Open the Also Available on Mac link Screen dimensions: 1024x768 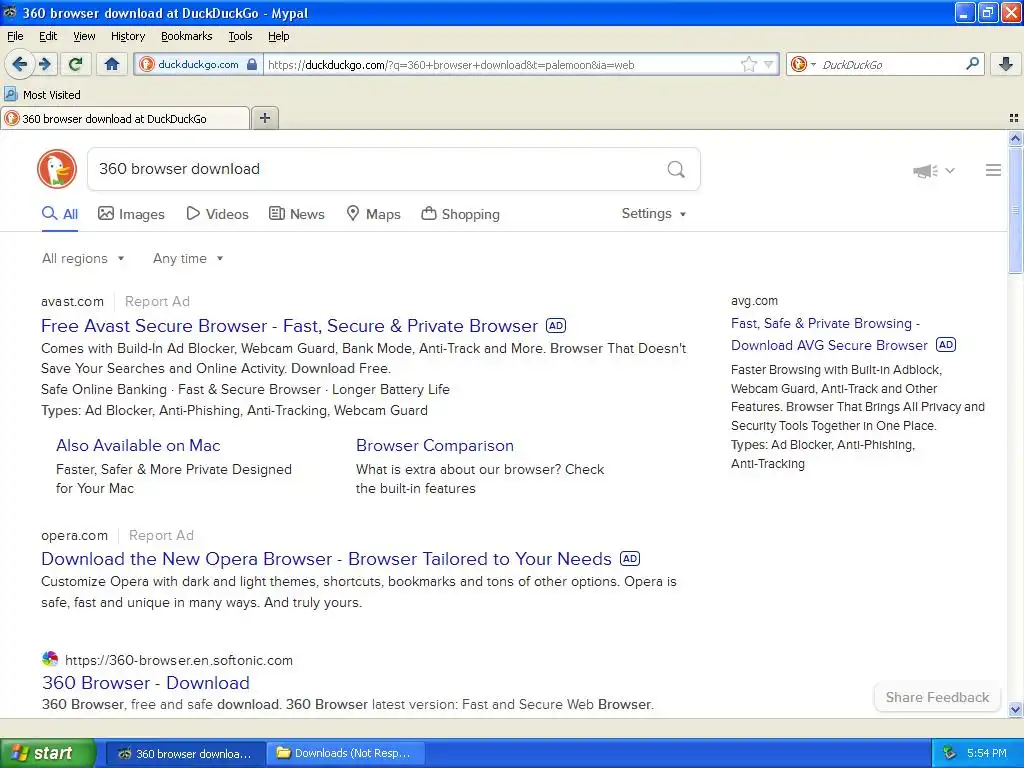(138, 445)
